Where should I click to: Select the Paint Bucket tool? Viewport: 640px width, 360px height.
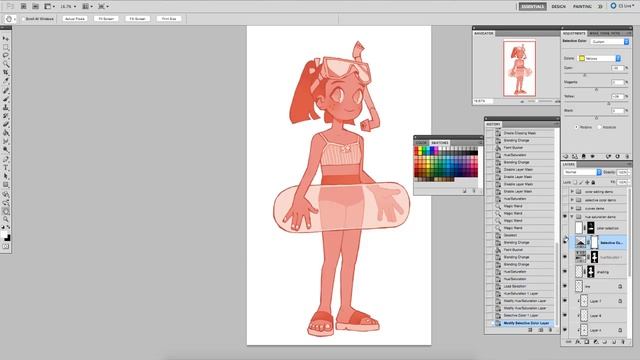(x=6, y=133)
